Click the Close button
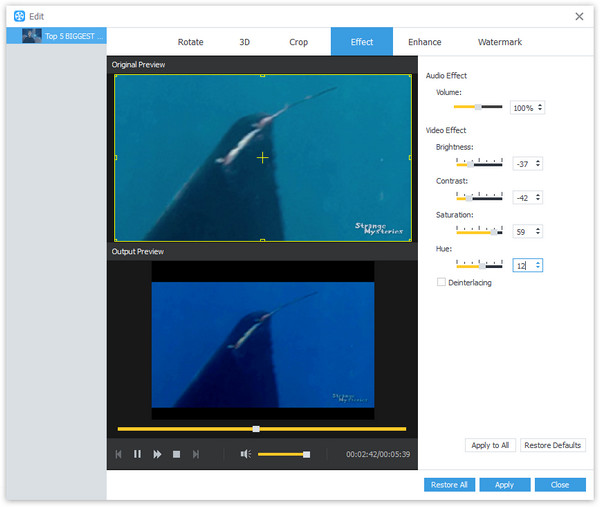The image size is (600, 507). (560, 485)
